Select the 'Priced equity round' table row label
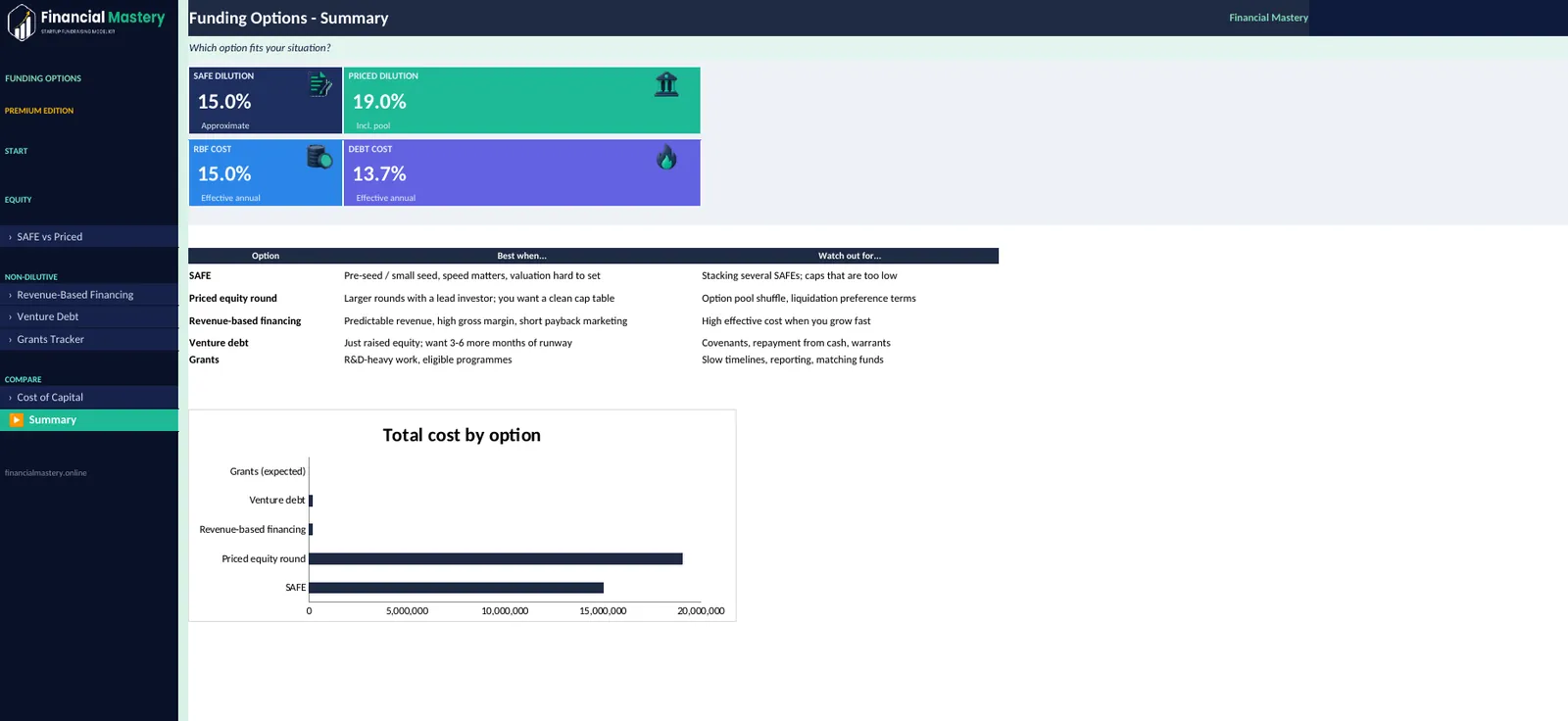Image resolution: width=1568 pixels, height=721 pixels. [233, 299]
